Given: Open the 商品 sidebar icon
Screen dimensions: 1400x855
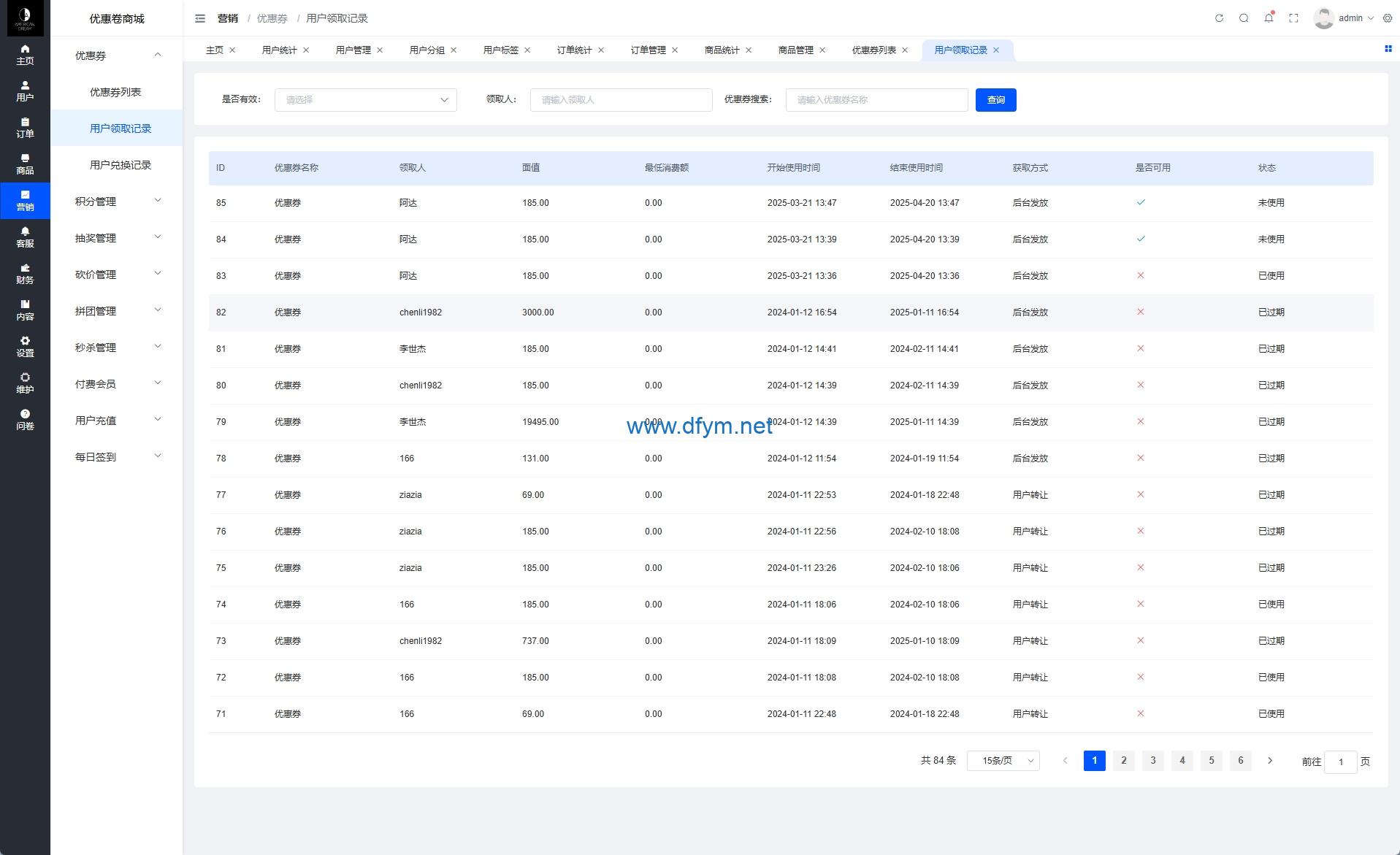Looking at the screenshot, I should pos(25,164).
